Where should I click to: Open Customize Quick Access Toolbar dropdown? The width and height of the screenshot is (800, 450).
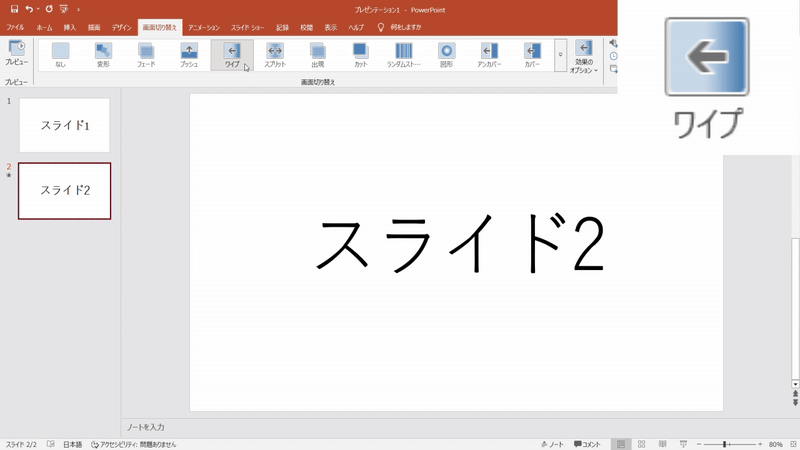[x=78, y=10]
